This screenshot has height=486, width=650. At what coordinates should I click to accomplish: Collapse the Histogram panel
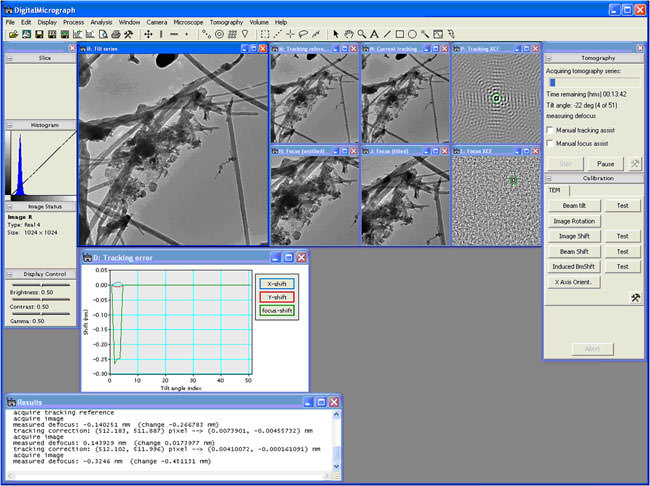10,125
